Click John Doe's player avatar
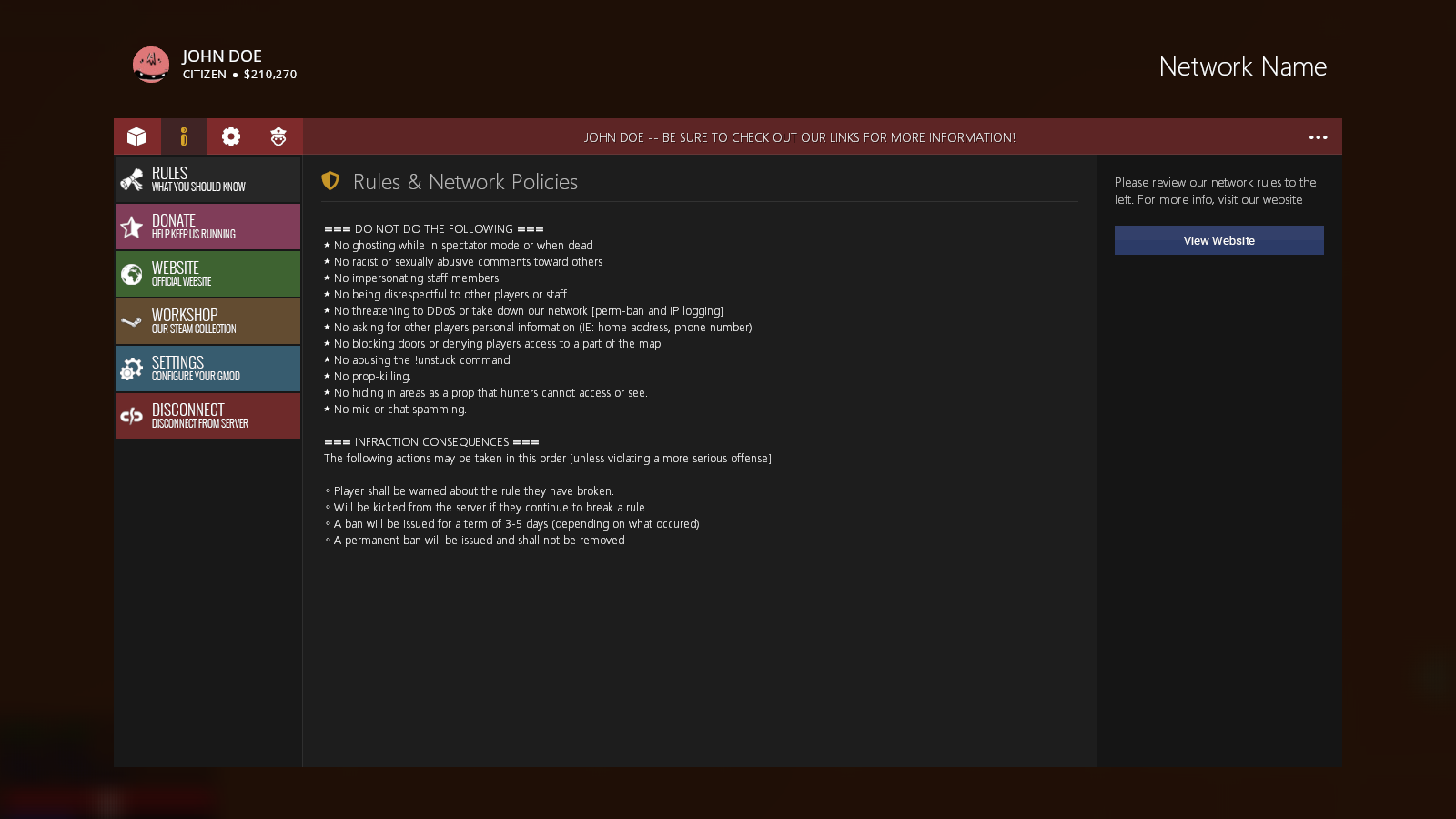 click(x=151, y=65)
